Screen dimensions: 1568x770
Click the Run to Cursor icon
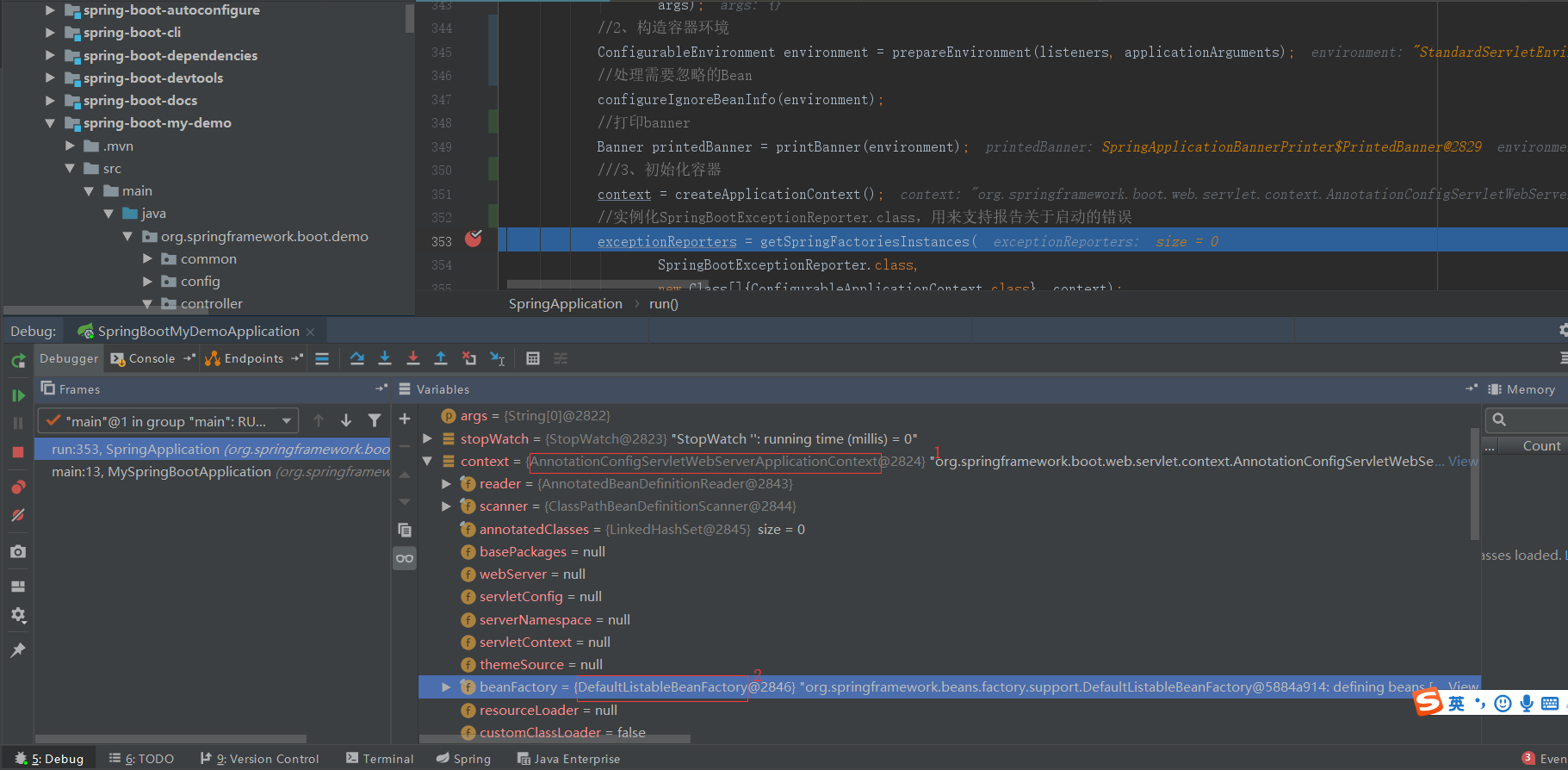pyautogui.click(x=498, y=358)
